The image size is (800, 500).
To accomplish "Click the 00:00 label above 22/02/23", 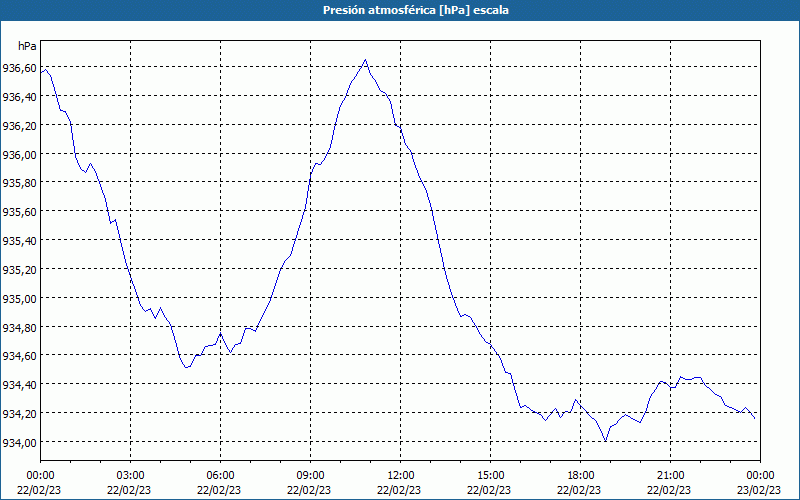I will pos(40,476).
